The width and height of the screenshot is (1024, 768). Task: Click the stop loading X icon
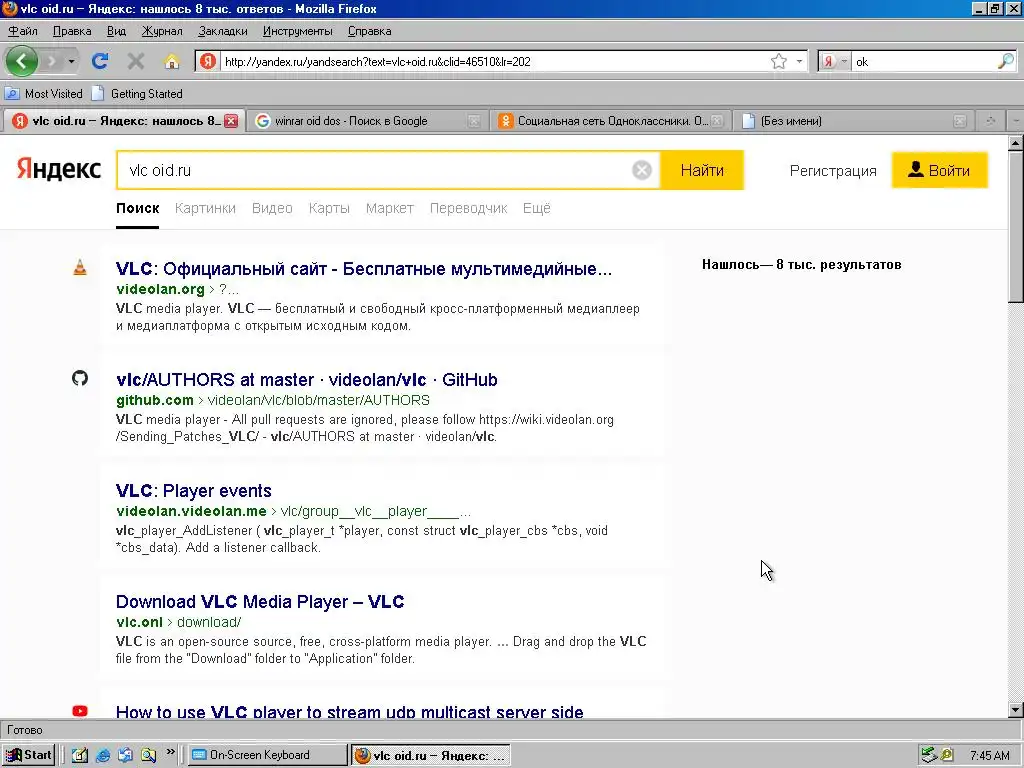[x=136, y=61]
